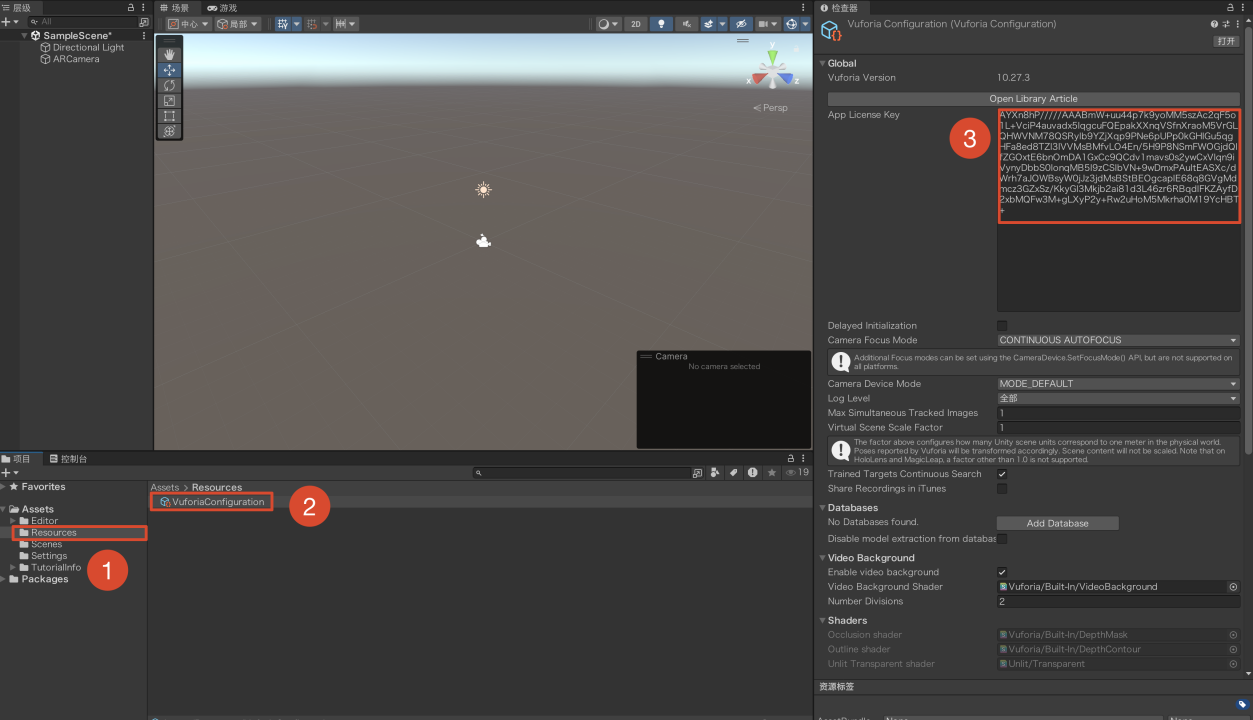Toggle Gizmos button in Scene view
This screenshot has width=1253, height=720.
[791, 24]
